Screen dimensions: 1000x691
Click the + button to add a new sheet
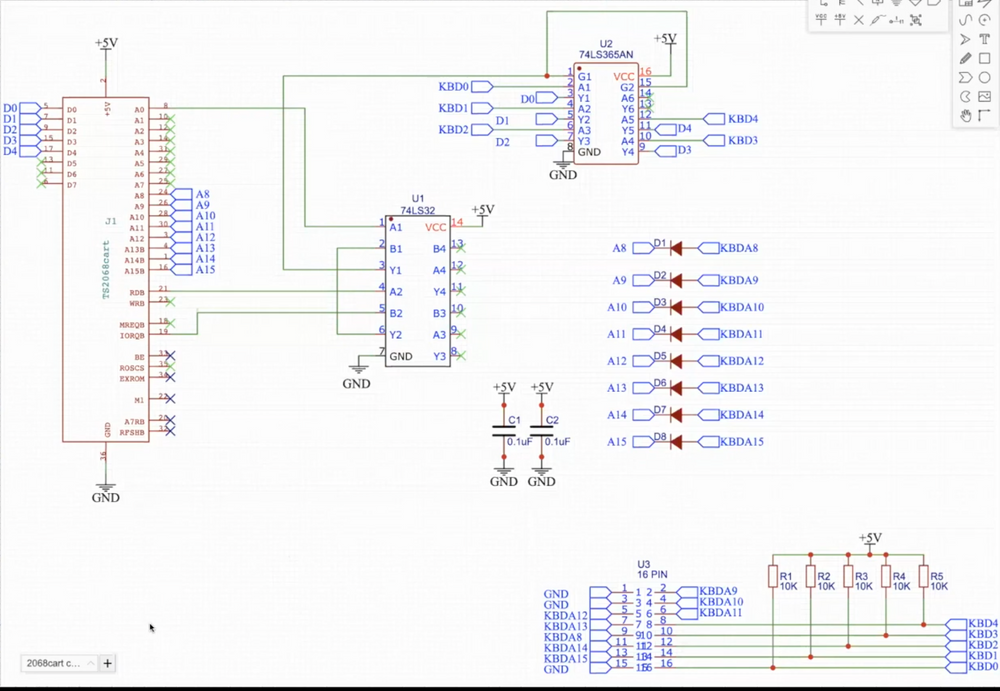(107, 663)
